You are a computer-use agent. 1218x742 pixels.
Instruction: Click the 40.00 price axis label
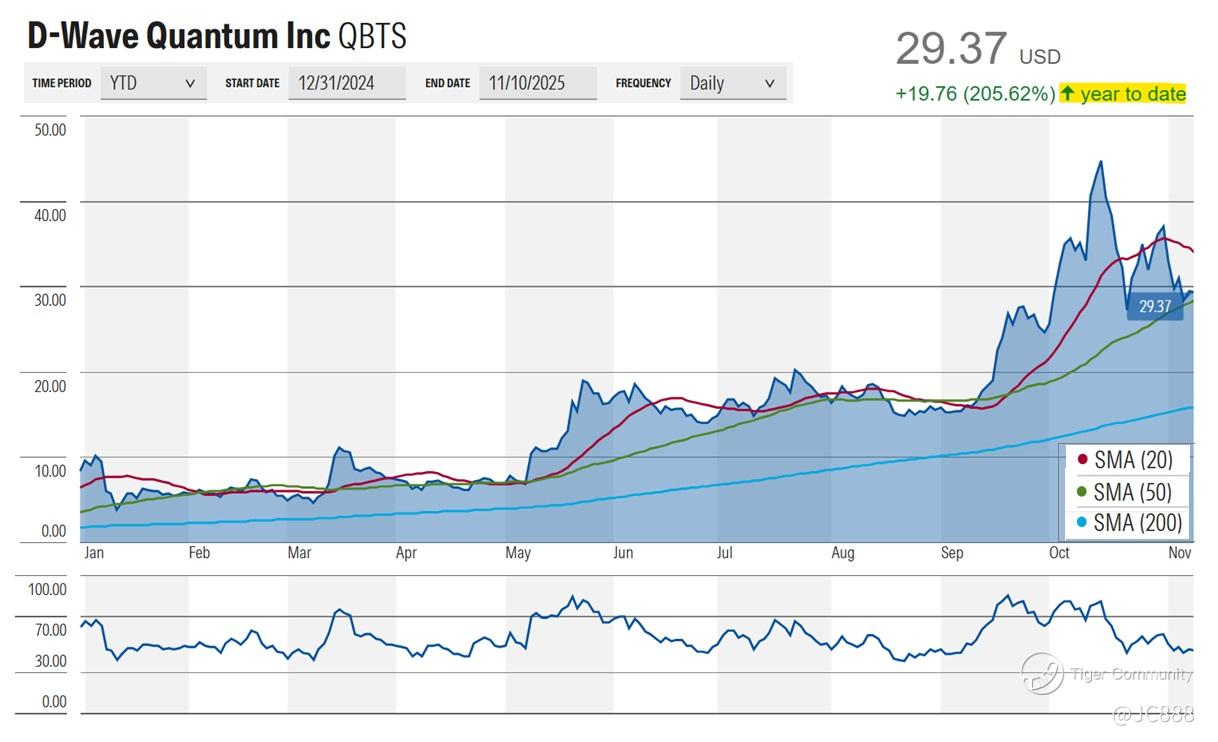[50, 215]
